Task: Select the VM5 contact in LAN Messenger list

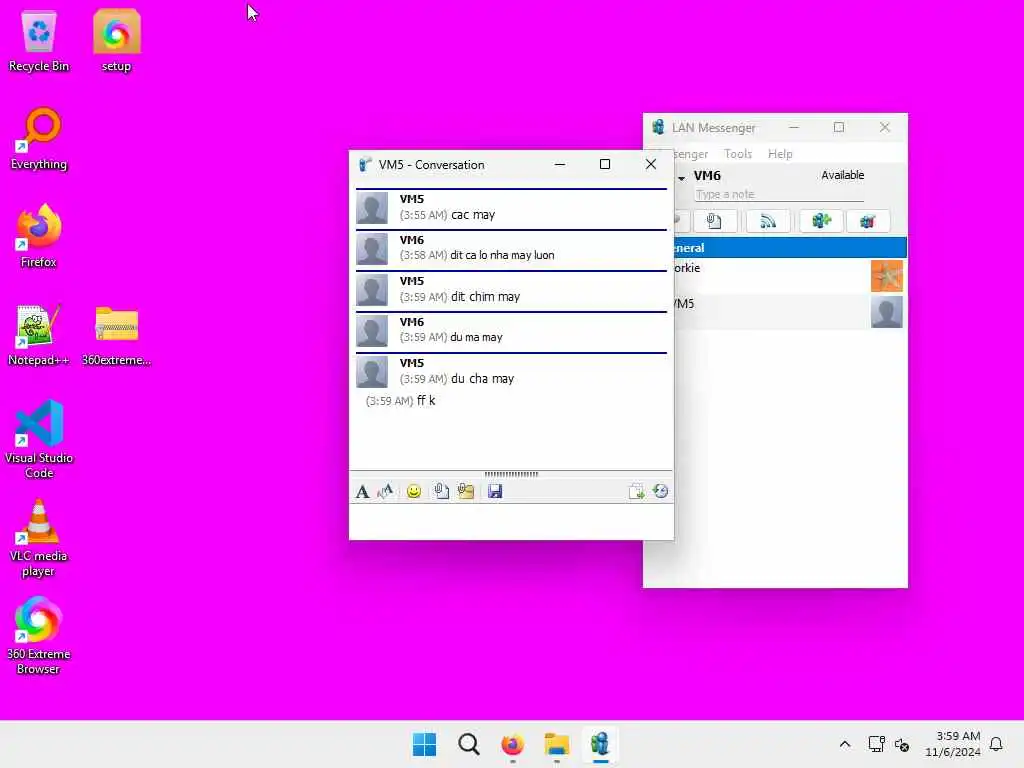Action: point(790,312)
